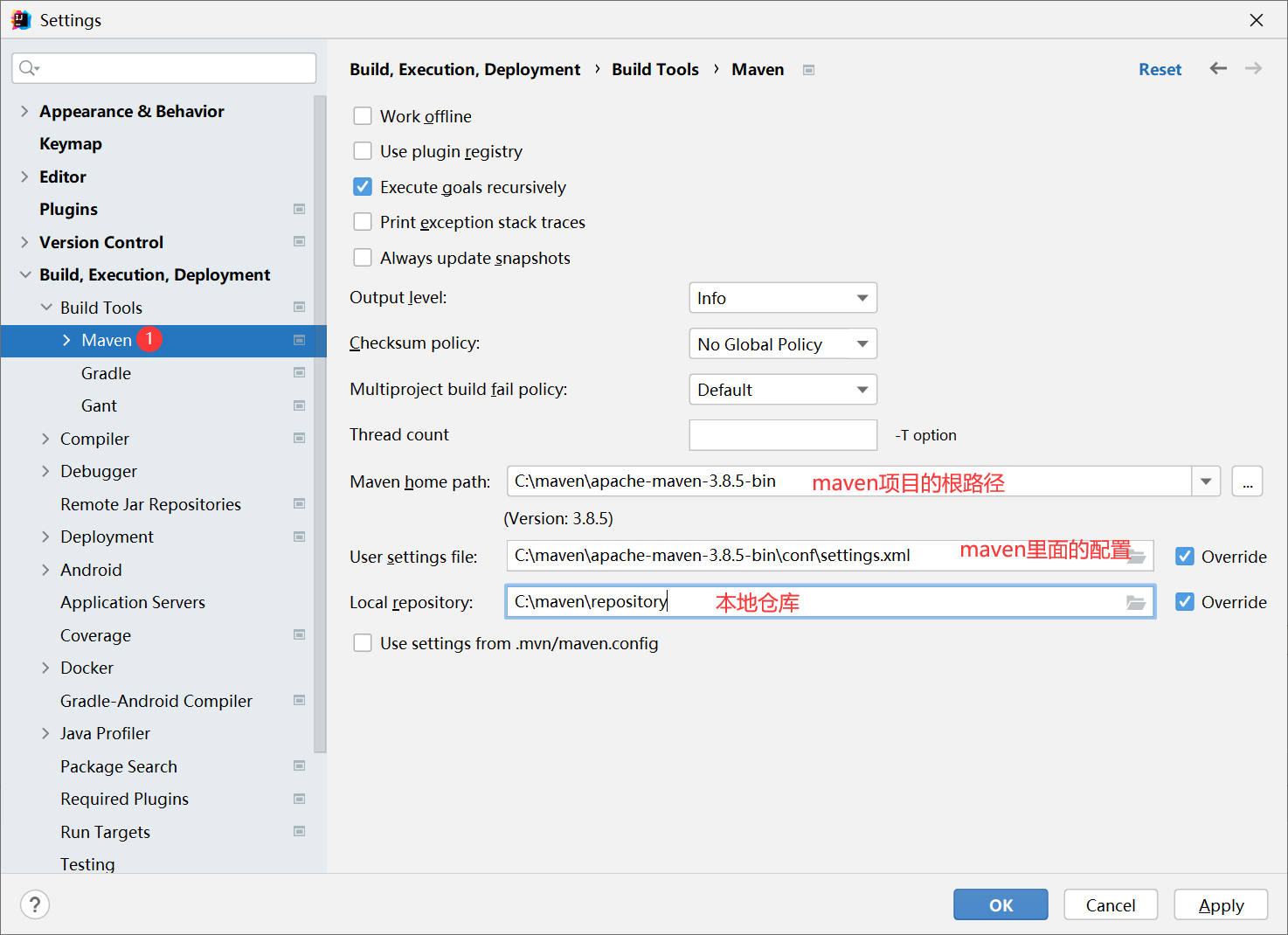Click the Apply button
1288x935 pixels.
pos(1221,904)
